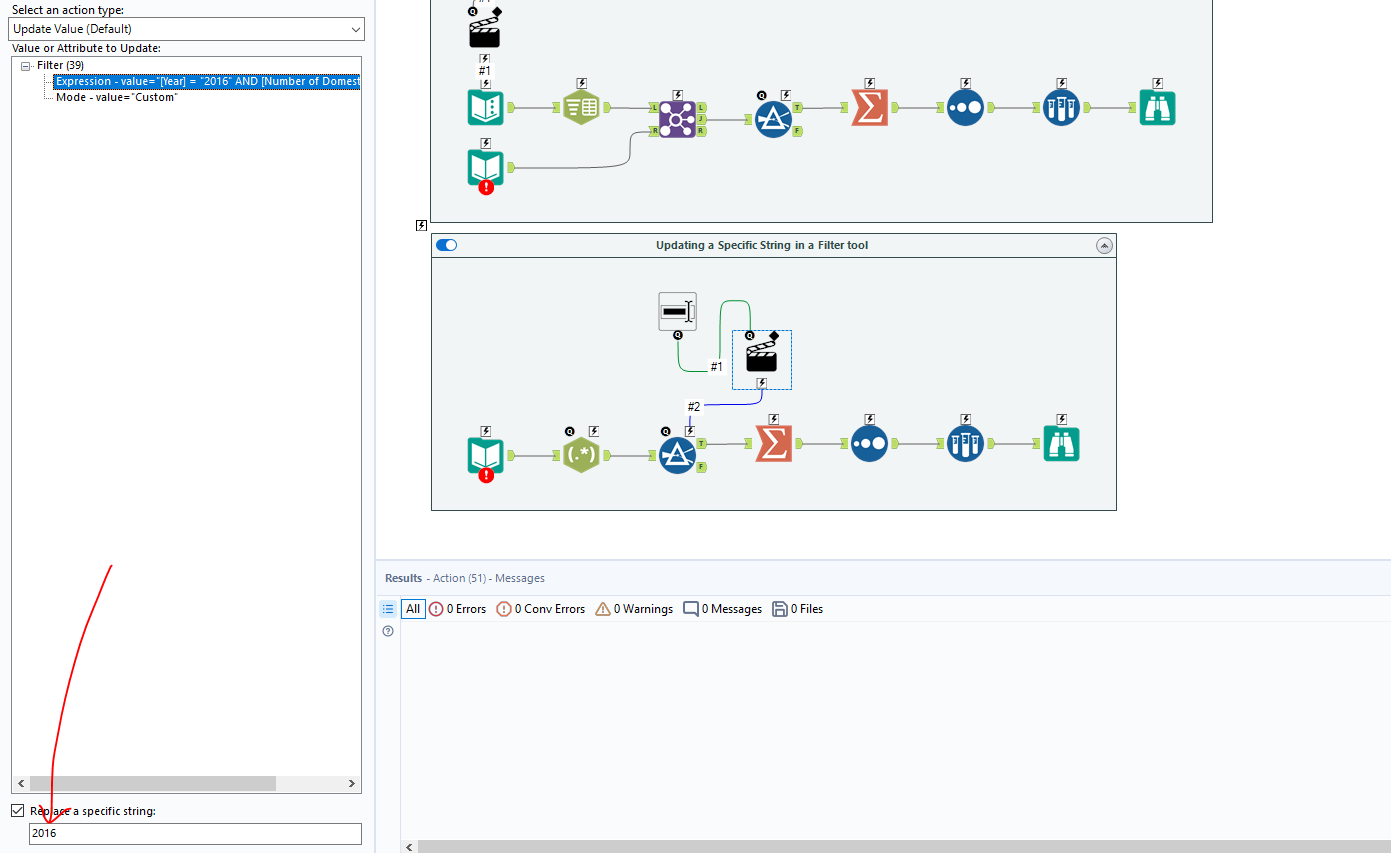
Task: Open the RegEx tool in the lower workflow
Action: point(581,455)
